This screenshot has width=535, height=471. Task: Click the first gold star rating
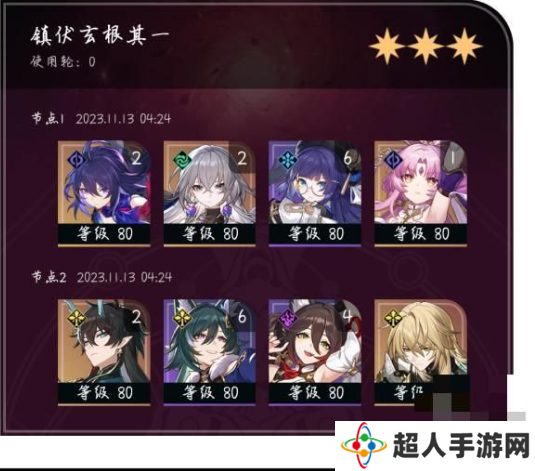pos(387,46)
